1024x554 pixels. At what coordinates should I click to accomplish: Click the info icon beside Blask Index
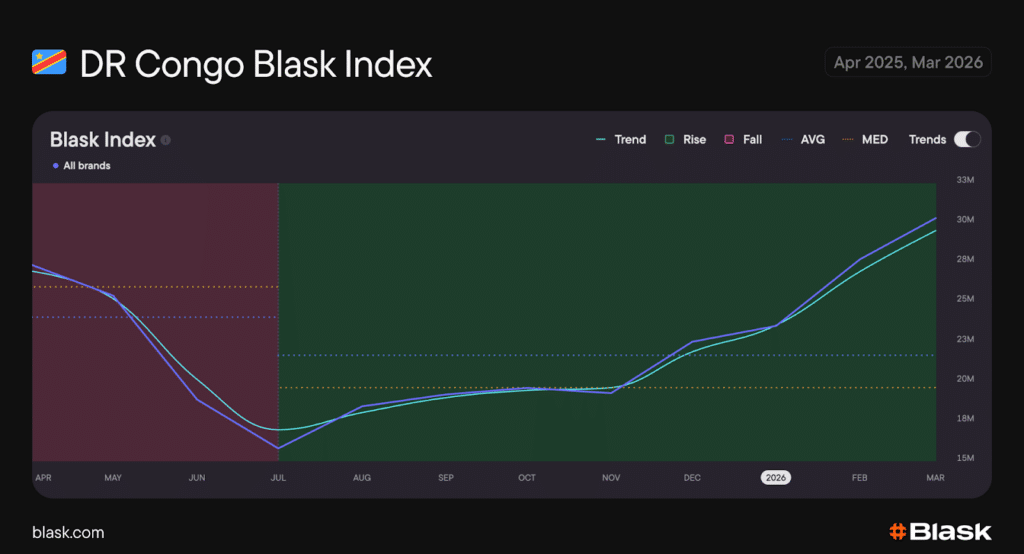[166, 140]
